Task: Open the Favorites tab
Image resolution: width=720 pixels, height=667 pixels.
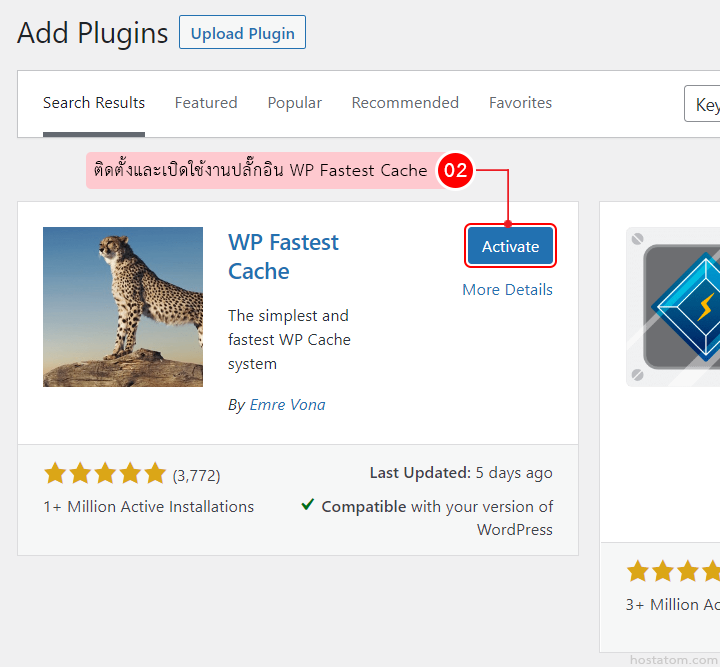Action: click(x=520, y=103)
